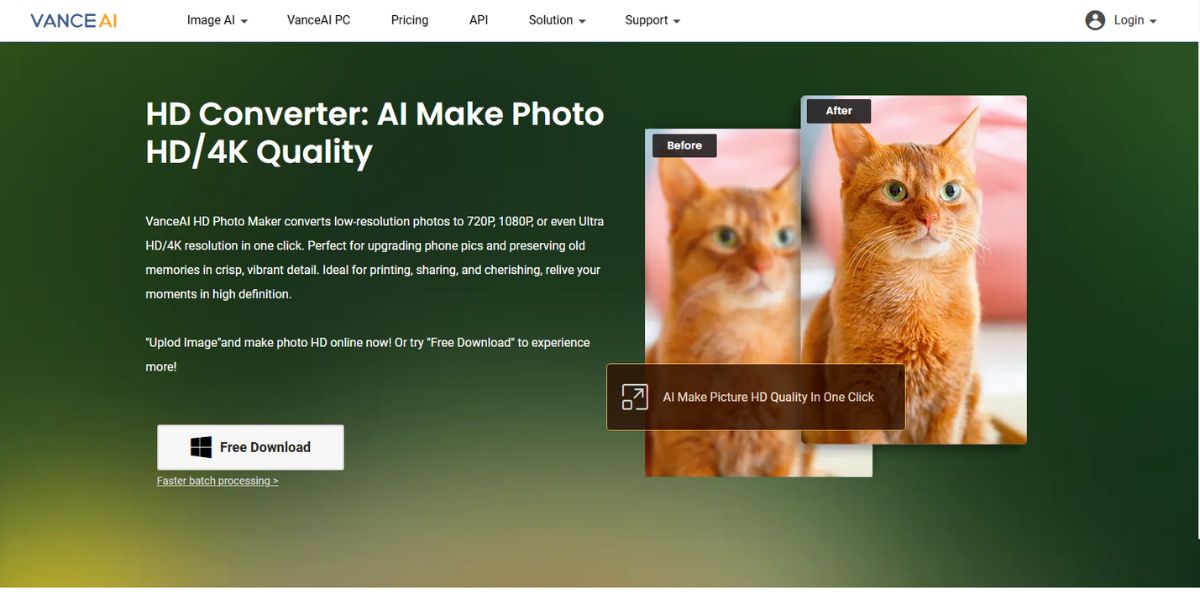The width and height of the screenshot is (1200, 610).
Task: Click AI Make Picture HD Quality banner
Action: (755, 397)
